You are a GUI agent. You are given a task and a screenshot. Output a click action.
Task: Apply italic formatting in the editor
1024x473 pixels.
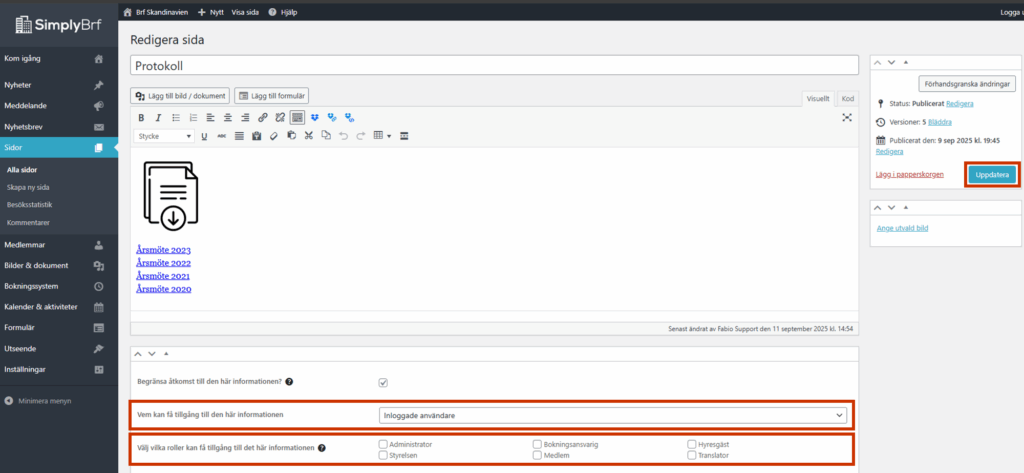click(158, 118)
